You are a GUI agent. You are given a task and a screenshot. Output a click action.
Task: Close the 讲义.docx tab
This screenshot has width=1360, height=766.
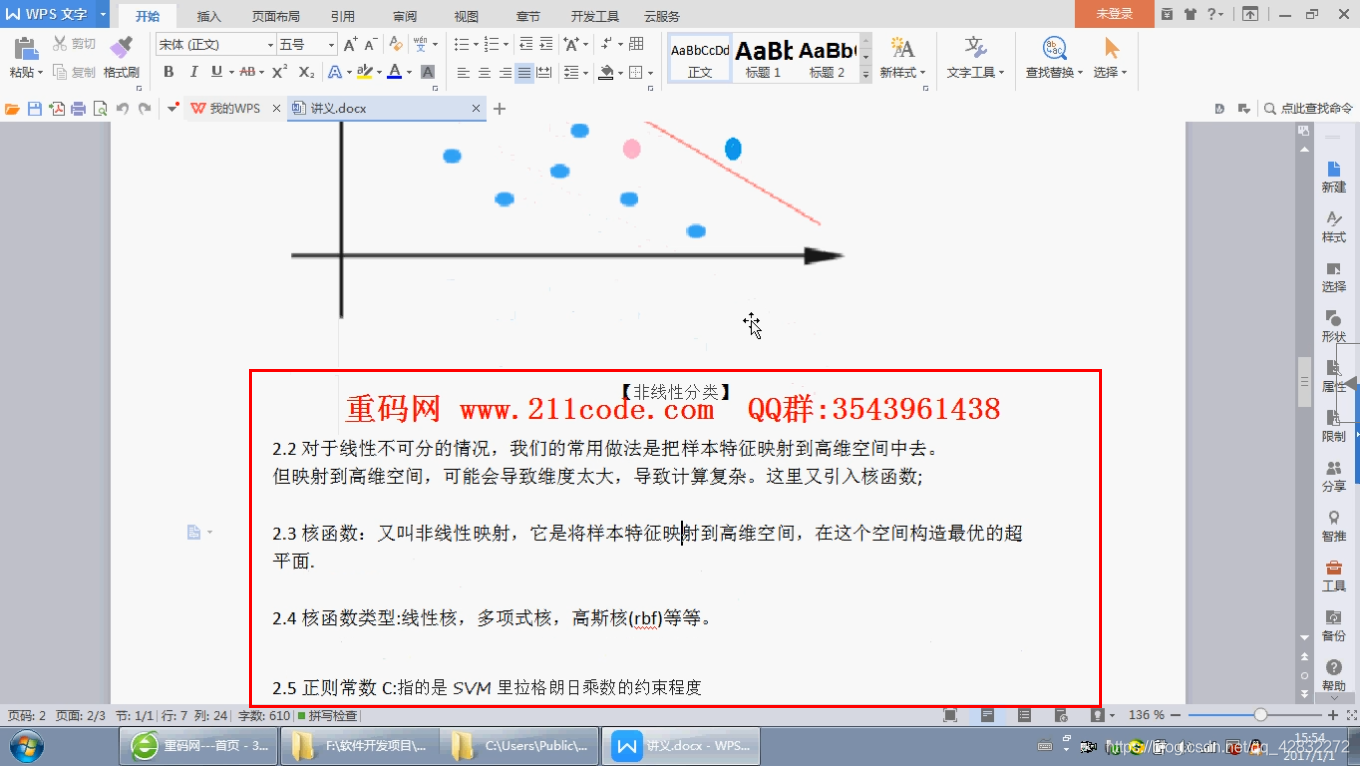476,108
